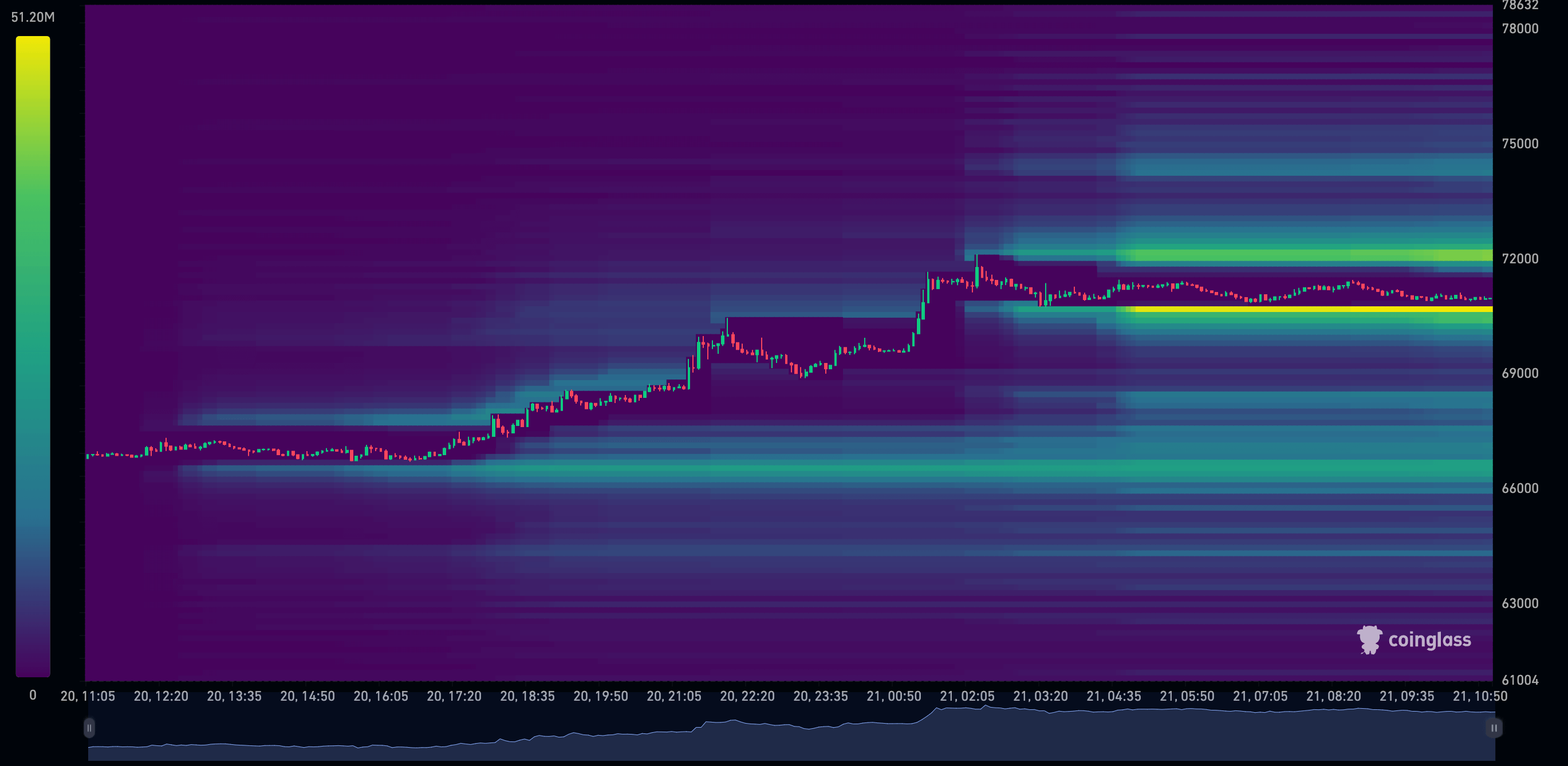Click the 75000 price axis label

pyautogui.click(x=1520, y=144)
